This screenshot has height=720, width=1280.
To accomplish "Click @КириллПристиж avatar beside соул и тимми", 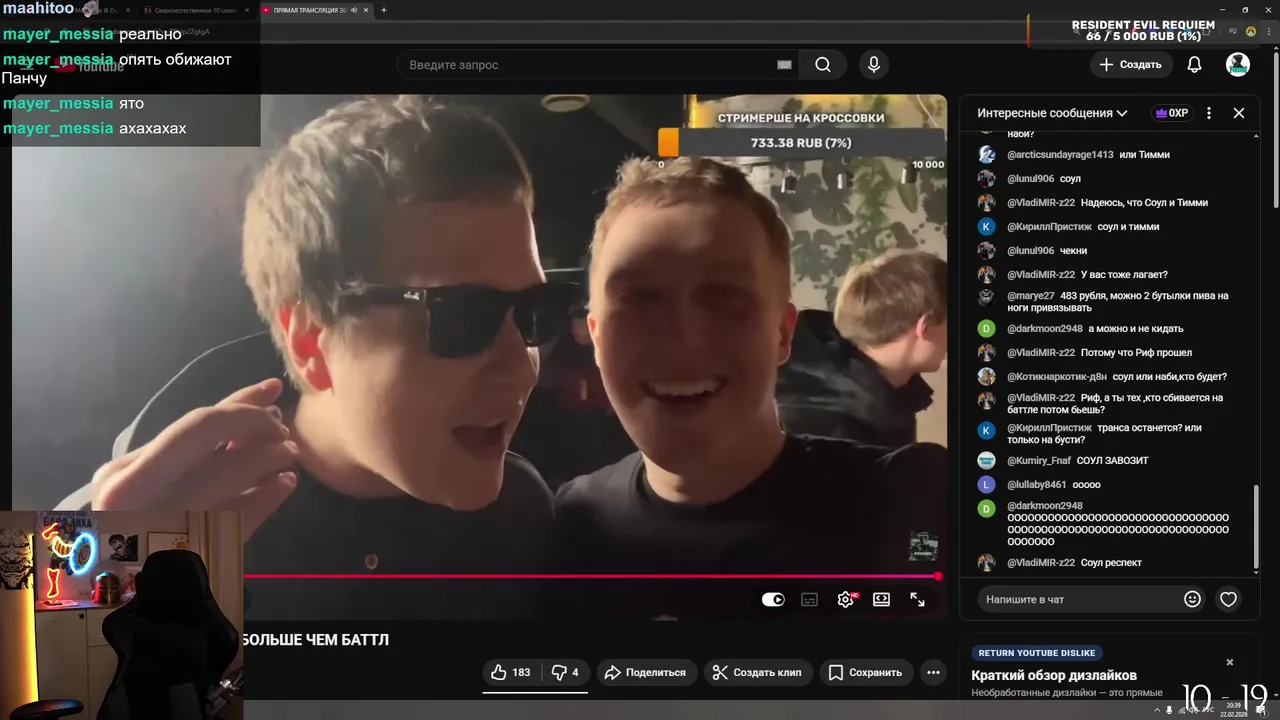I will point(986,227).
